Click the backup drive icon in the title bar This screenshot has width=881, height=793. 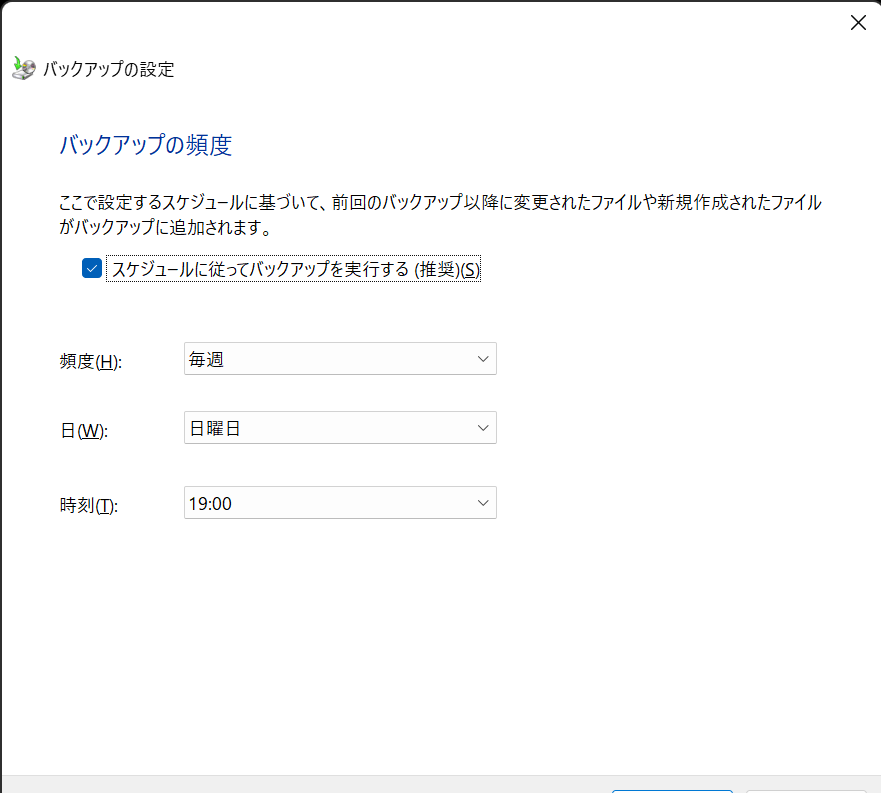pyautogui.click(x=23, y=68)
